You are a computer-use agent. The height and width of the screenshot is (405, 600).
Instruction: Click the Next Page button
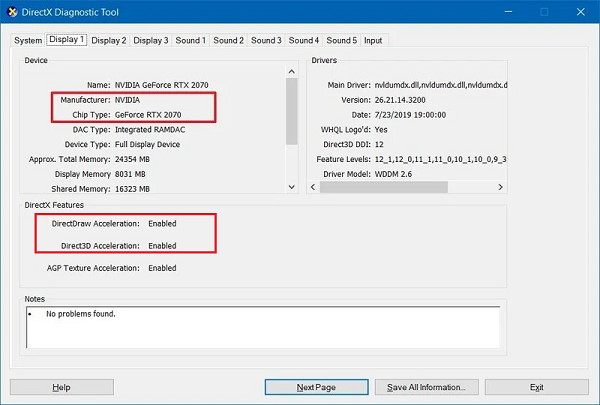tap(316, 387)
